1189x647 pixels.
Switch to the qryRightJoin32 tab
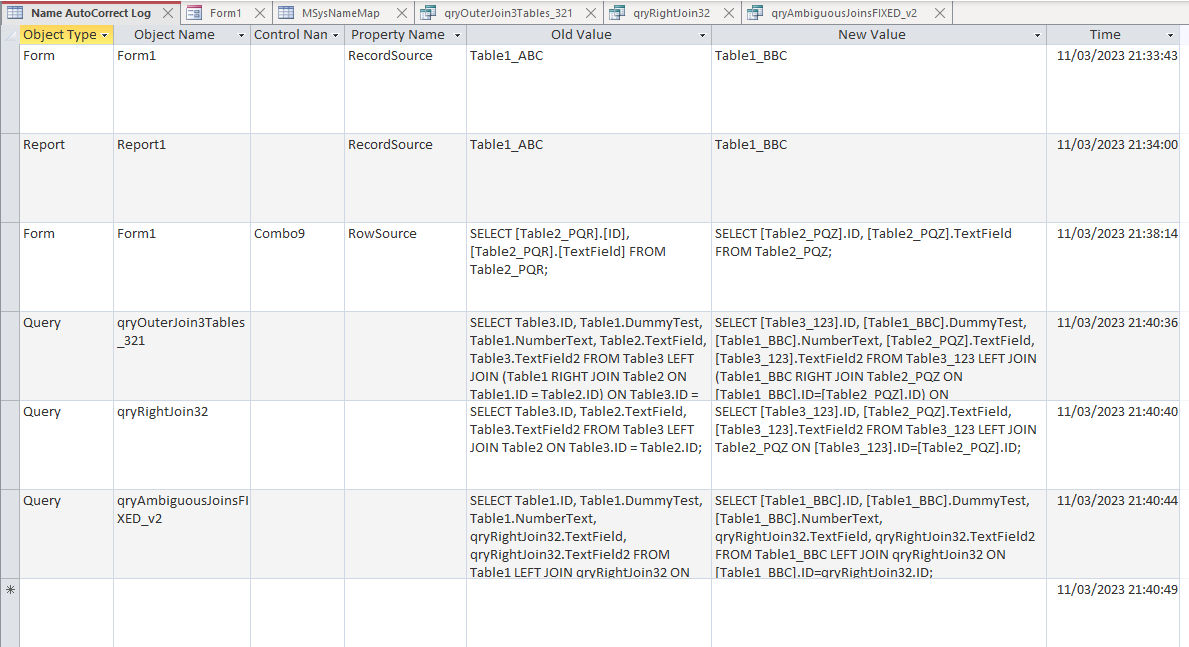pos(671,13)
